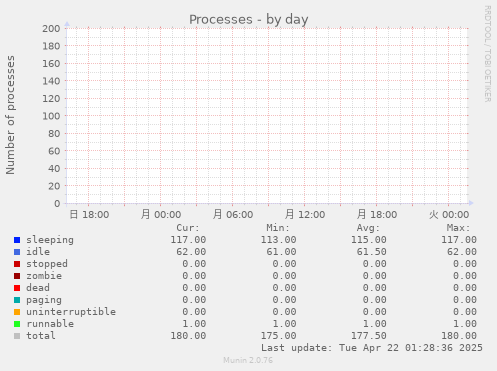Click the 0 y-axis tick label
497x371 pixels.
57,204
